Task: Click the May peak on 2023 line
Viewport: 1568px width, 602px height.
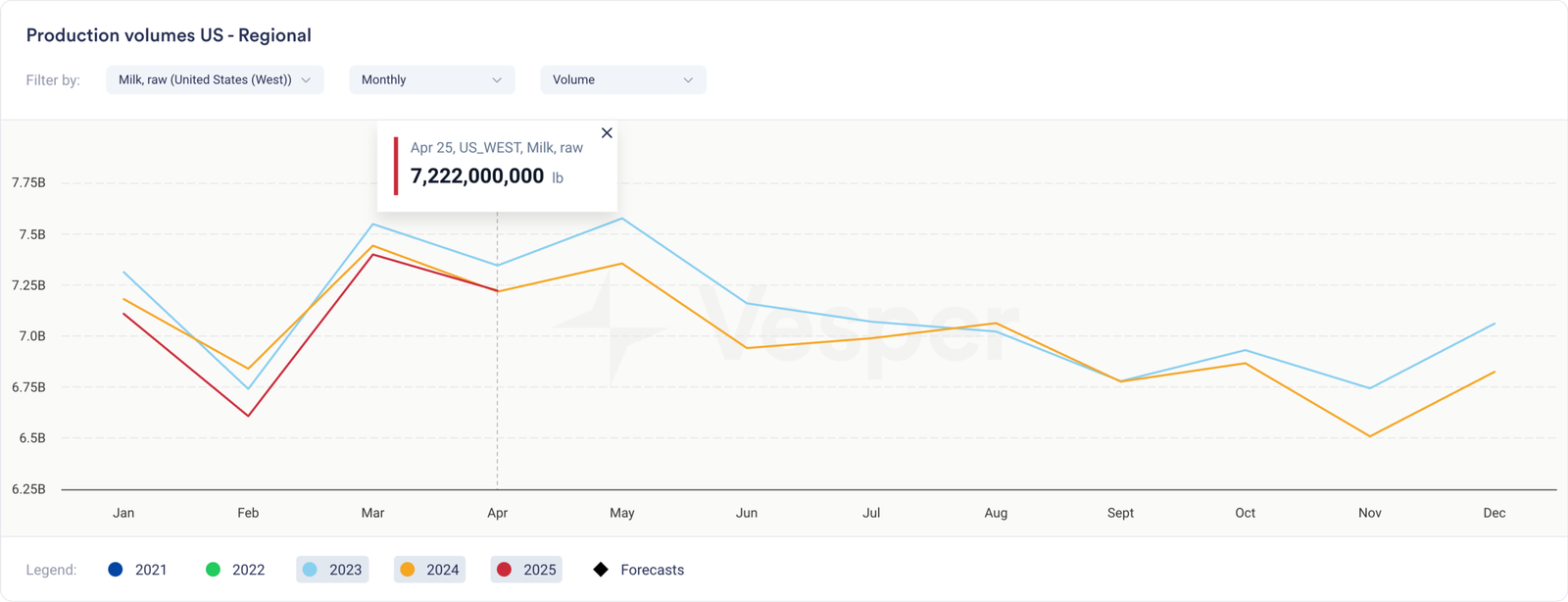Action: coord(622,219)
